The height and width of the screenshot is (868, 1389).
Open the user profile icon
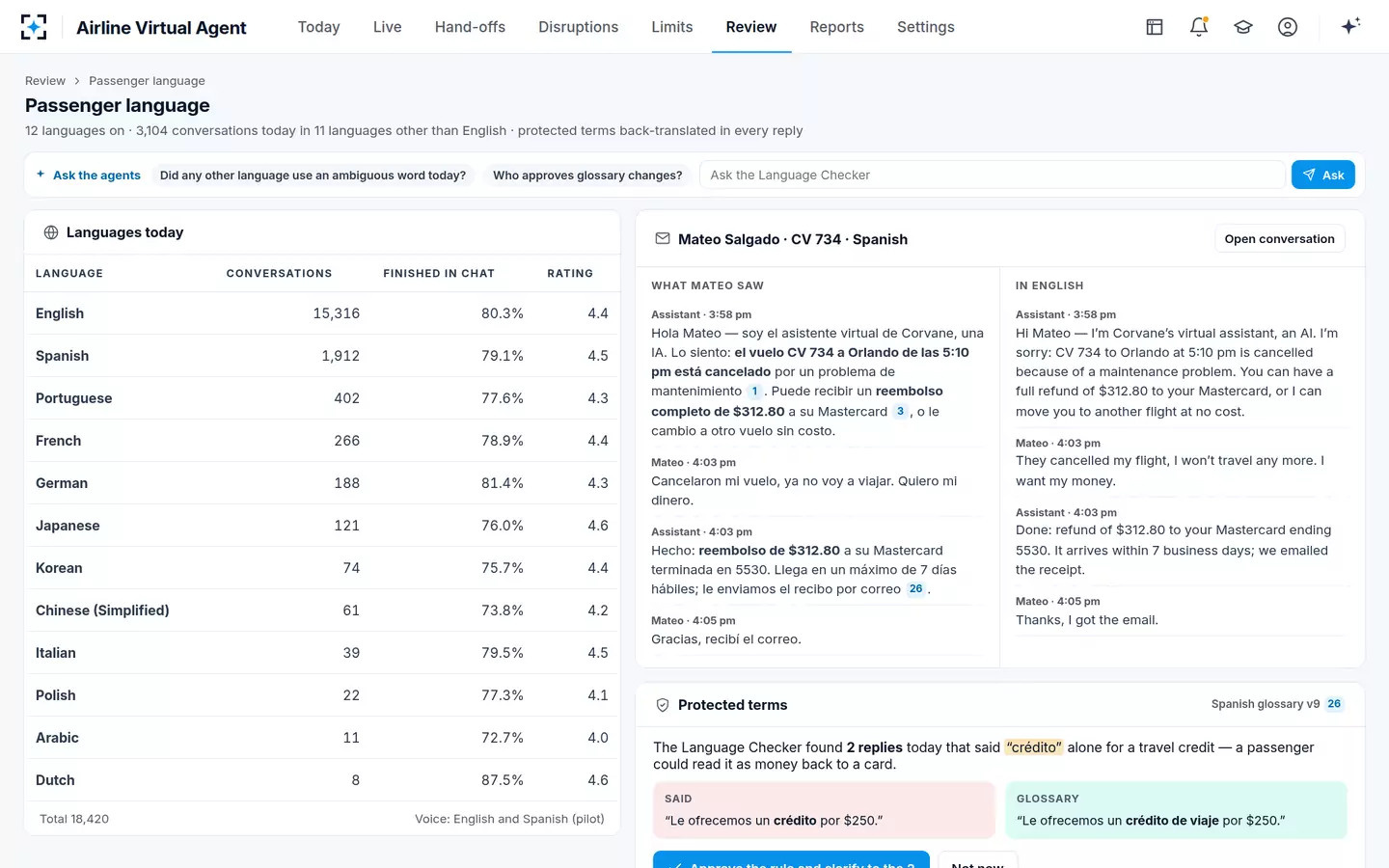click(1288, 27)
